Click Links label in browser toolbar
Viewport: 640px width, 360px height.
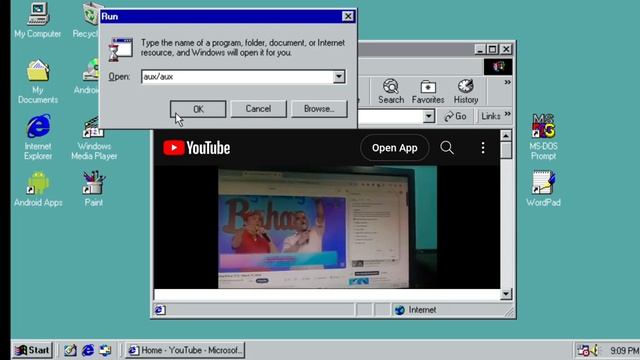tap(491, 116)
